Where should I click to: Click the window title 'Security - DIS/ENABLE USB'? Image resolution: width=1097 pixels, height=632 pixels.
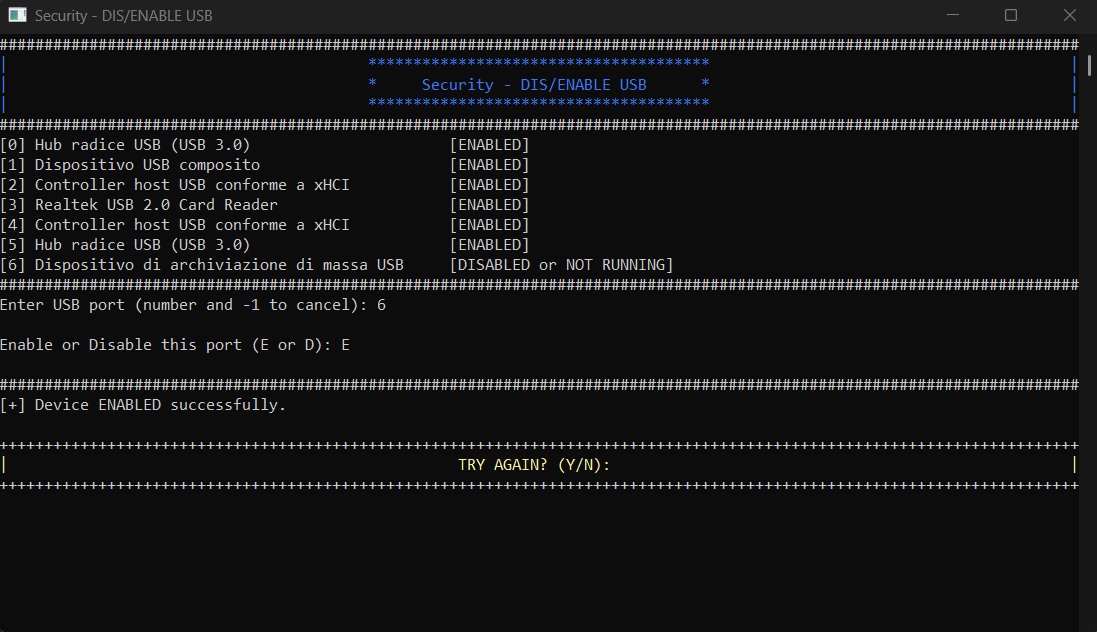coord(123,16)
